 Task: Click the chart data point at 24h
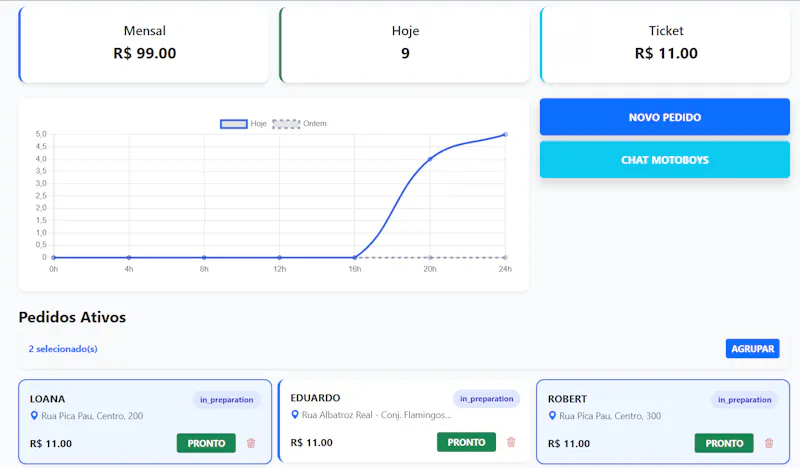coord(505,135)
